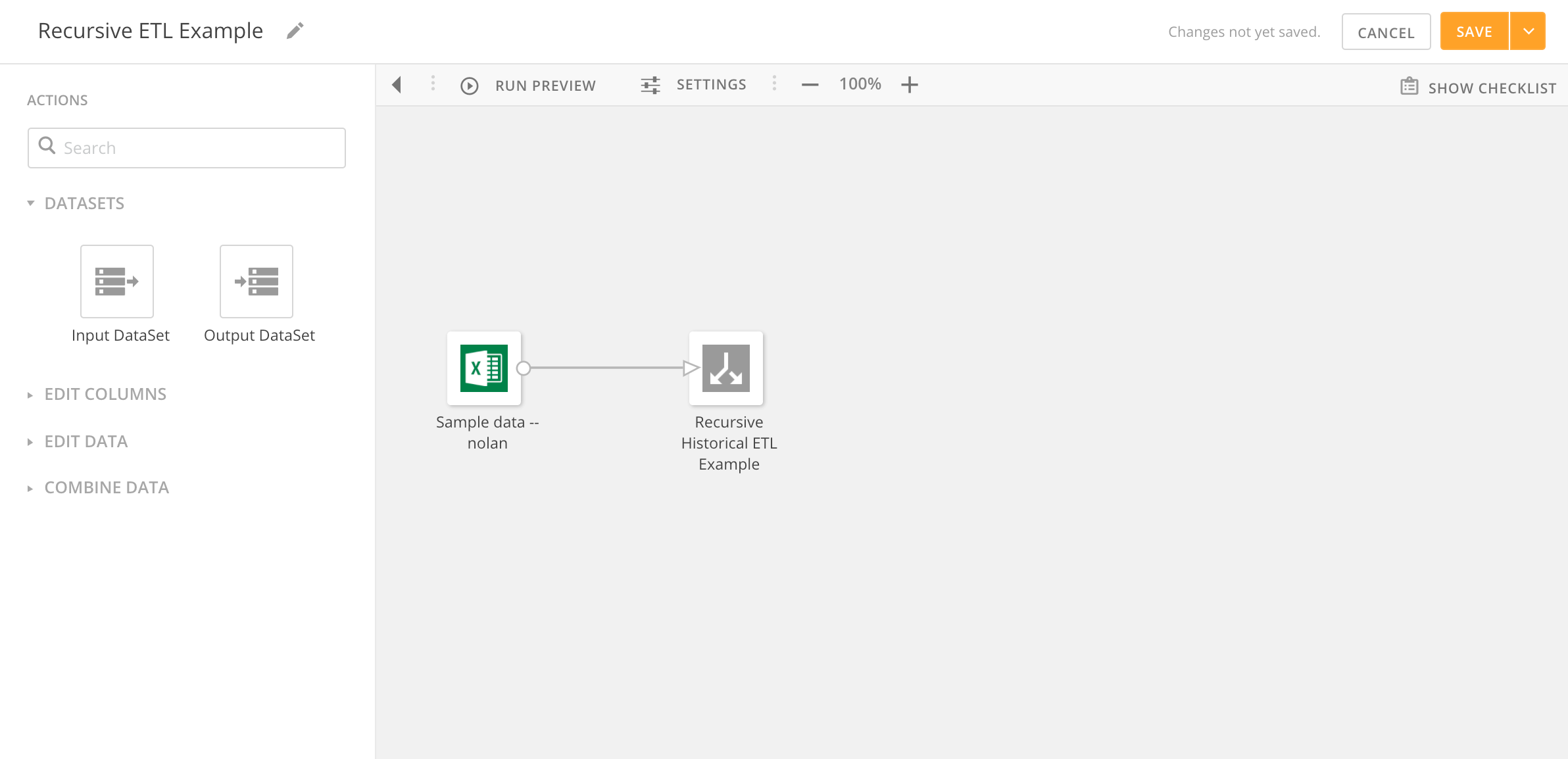Click the connector circle on the Excel node

click(524, 369)
